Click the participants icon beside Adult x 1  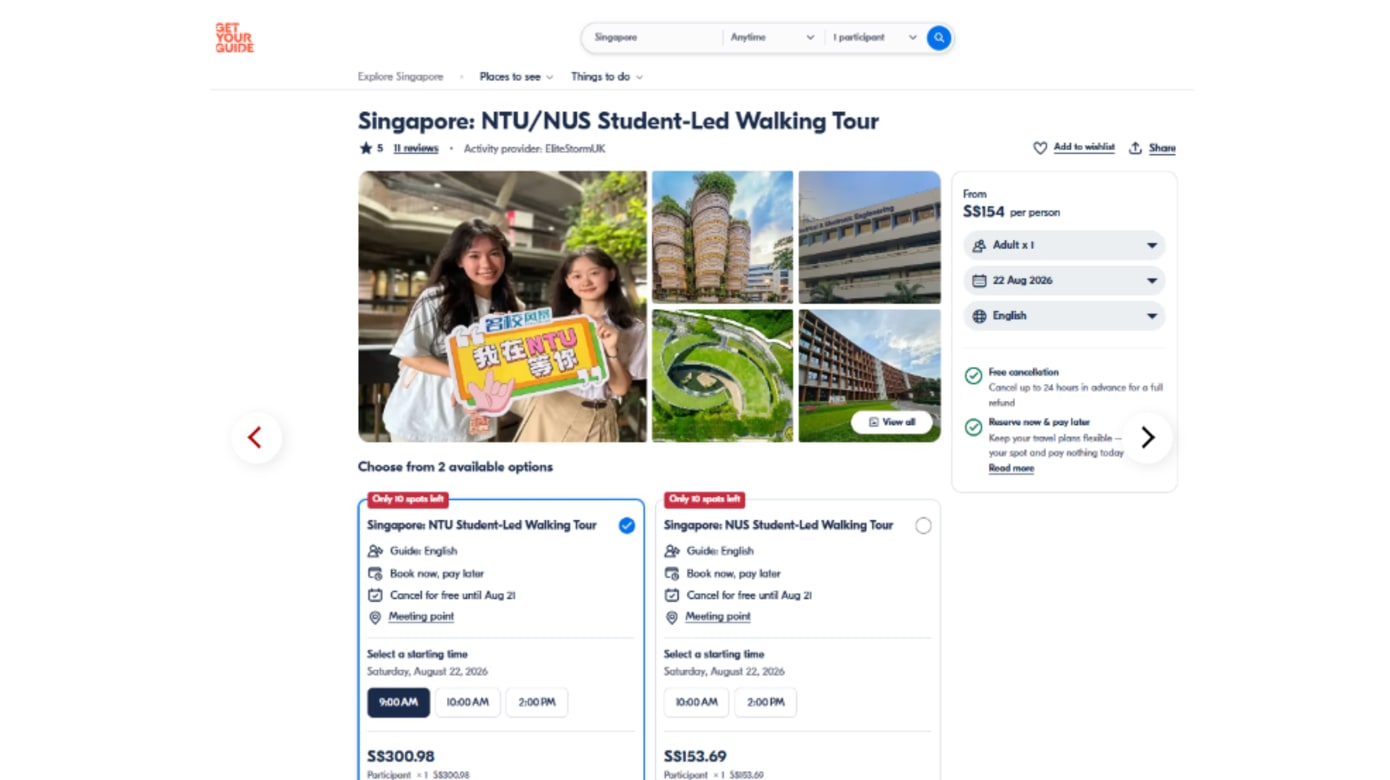[979, 245]
